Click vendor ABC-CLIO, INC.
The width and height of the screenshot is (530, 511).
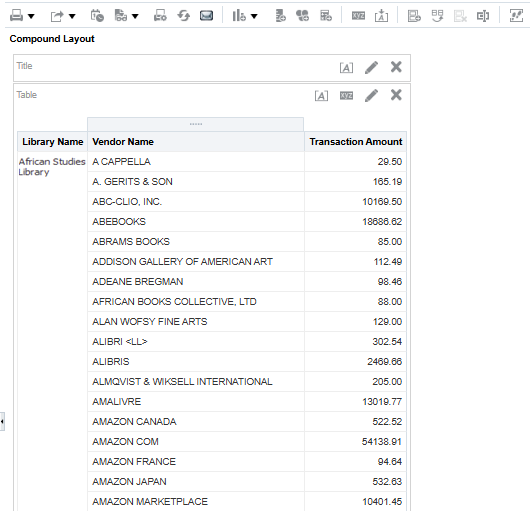pos(127,201)
